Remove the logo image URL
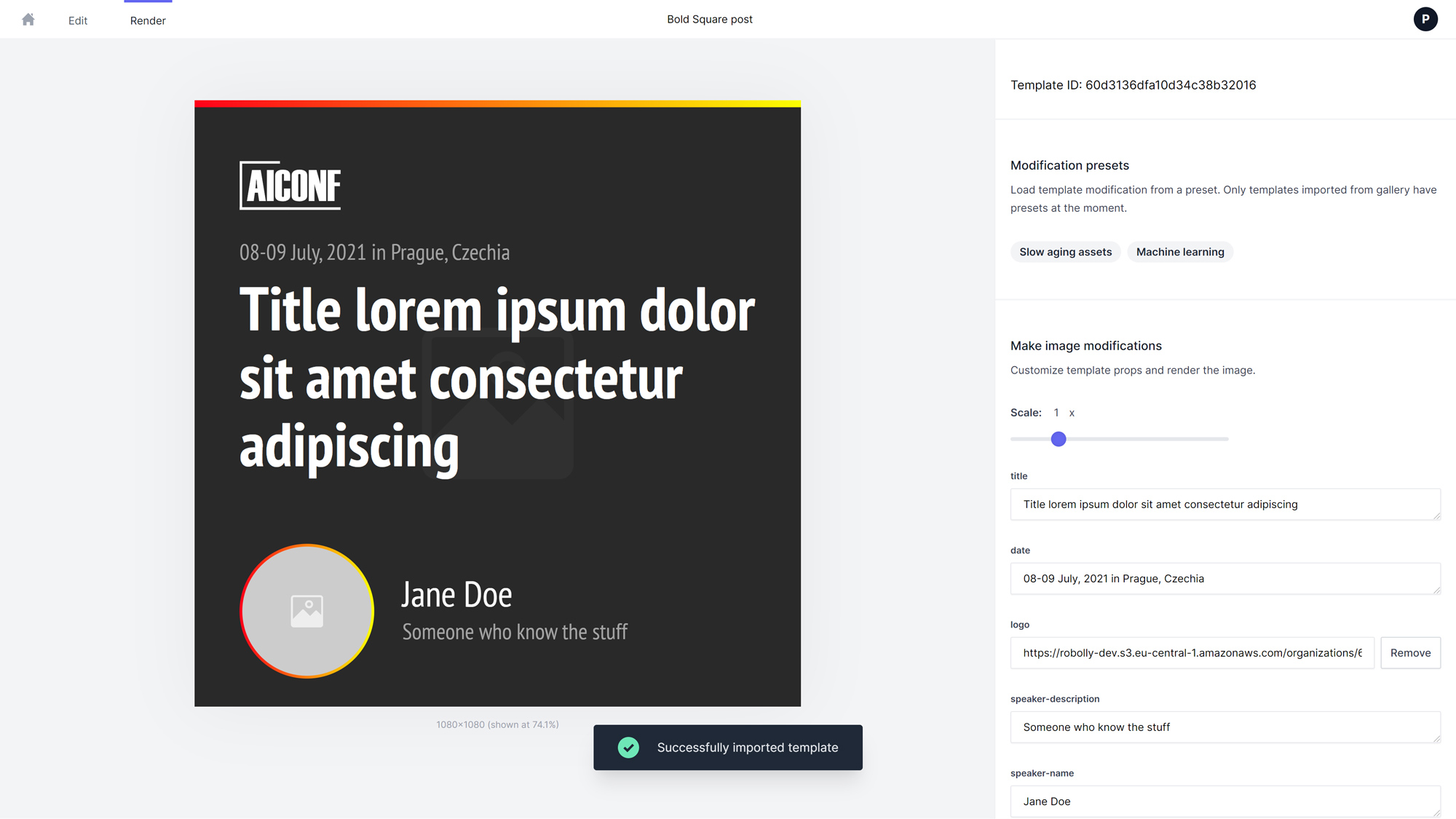 (x=1409, y=653)
